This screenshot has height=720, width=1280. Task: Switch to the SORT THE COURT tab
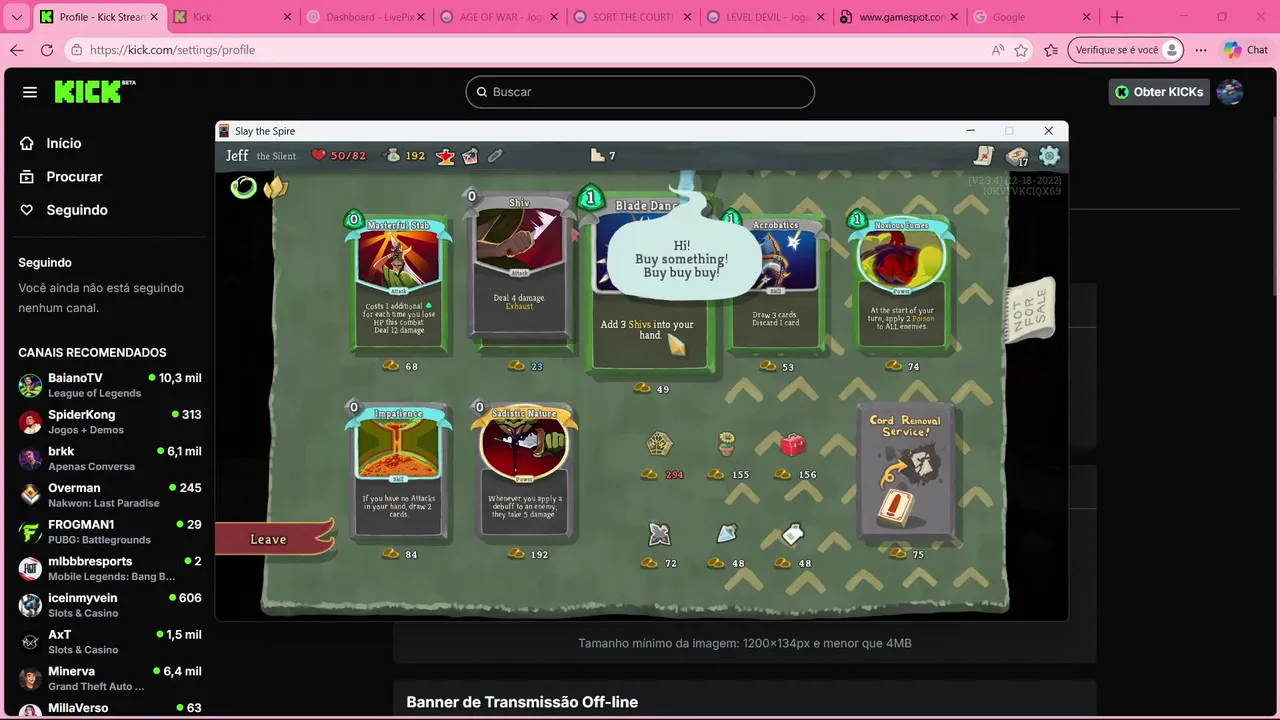coord(632,17)
